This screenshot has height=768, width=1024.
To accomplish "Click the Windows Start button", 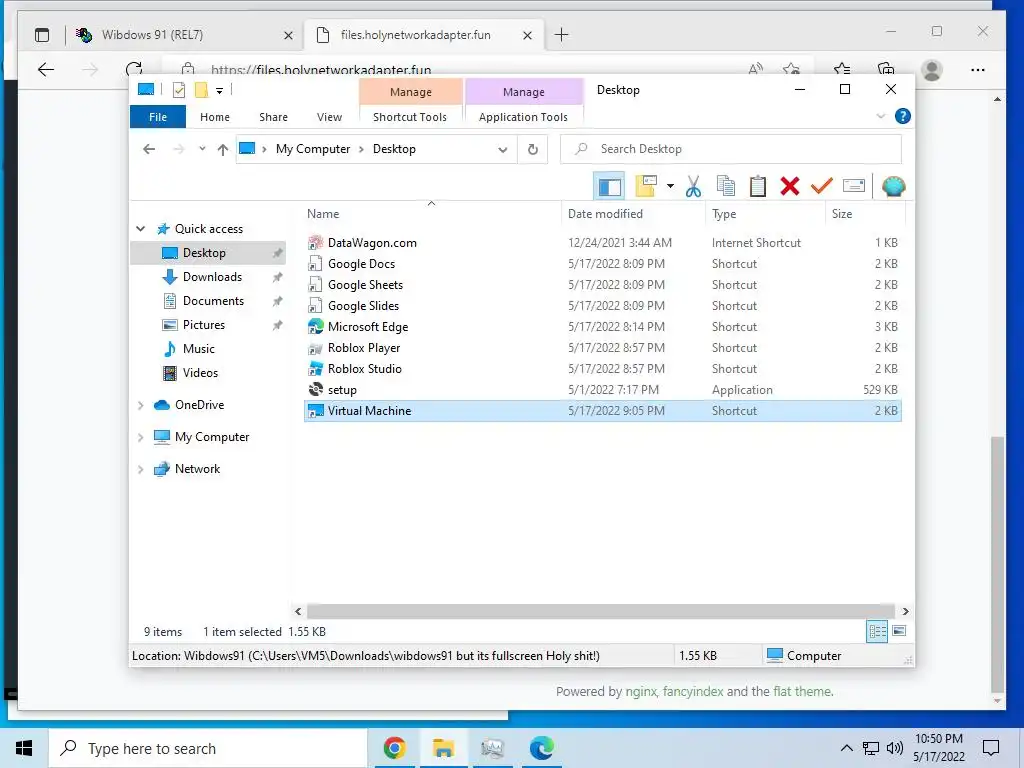I will (24, 748).
